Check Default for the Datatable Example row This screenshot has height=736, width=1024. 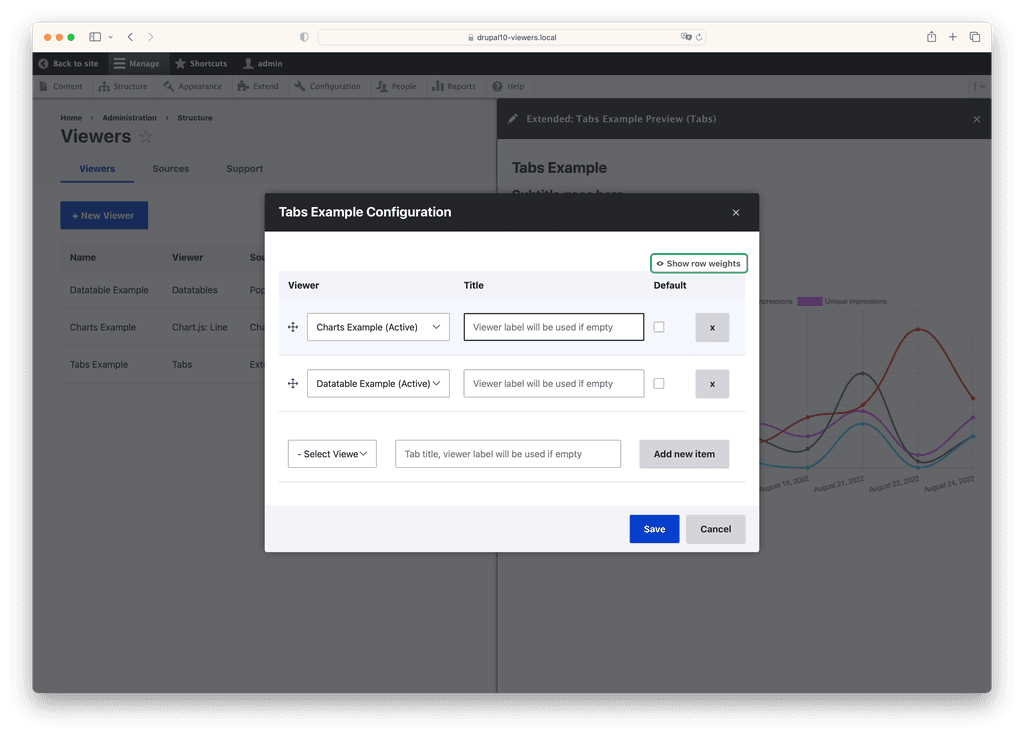659,383
